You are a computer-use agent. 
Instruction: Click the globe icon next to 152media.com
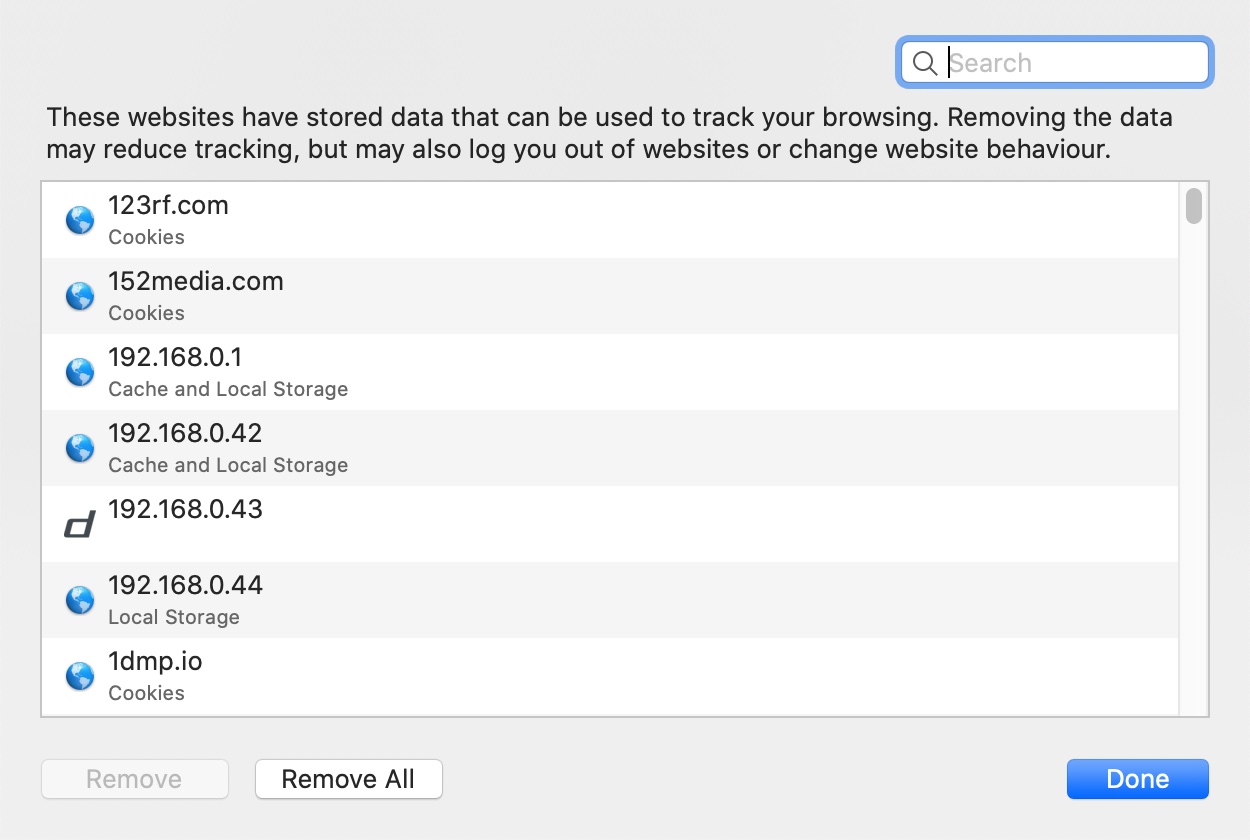coord(80,296)
